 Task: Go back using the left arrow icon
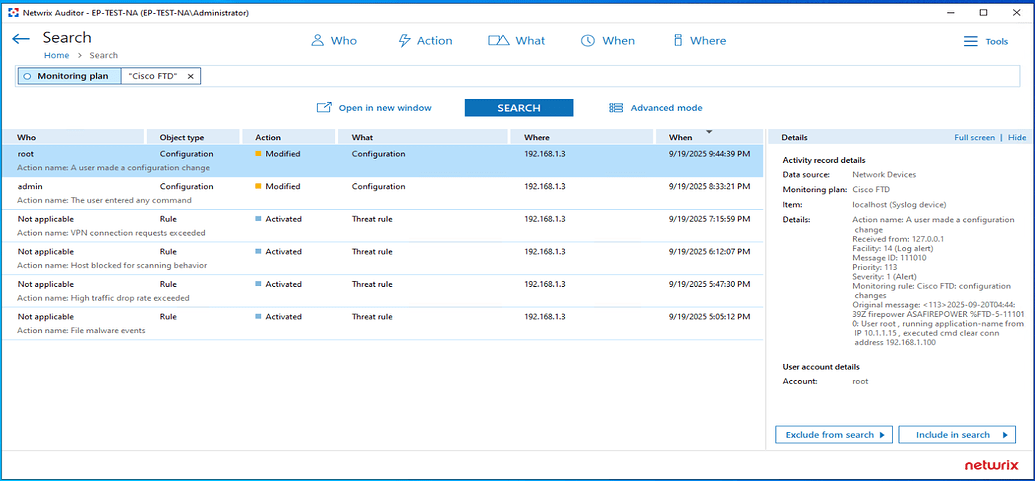click(20, 39)
